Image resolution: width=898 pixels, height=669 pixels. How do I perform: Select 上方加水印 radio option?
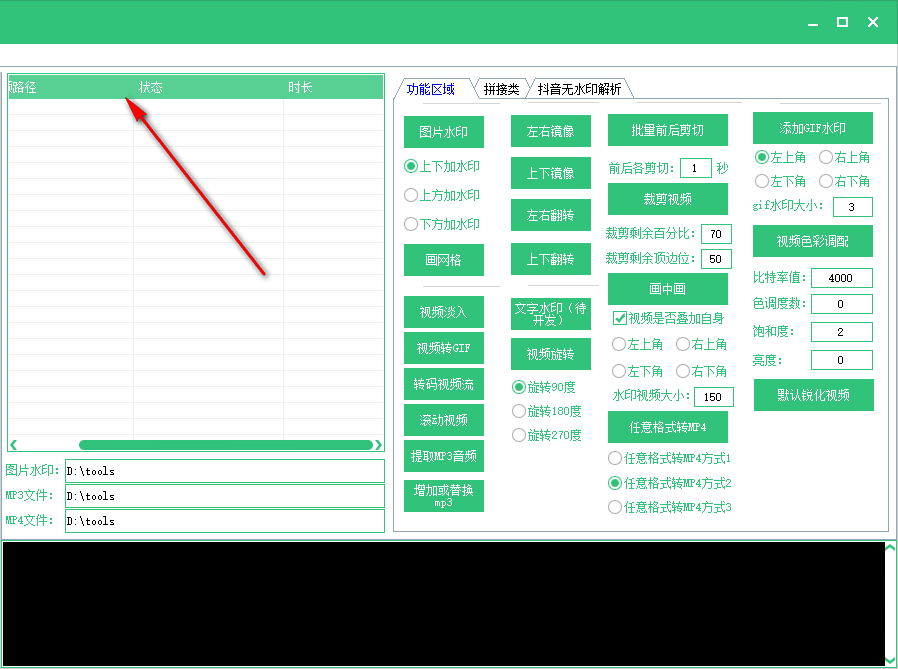point(442,195)
